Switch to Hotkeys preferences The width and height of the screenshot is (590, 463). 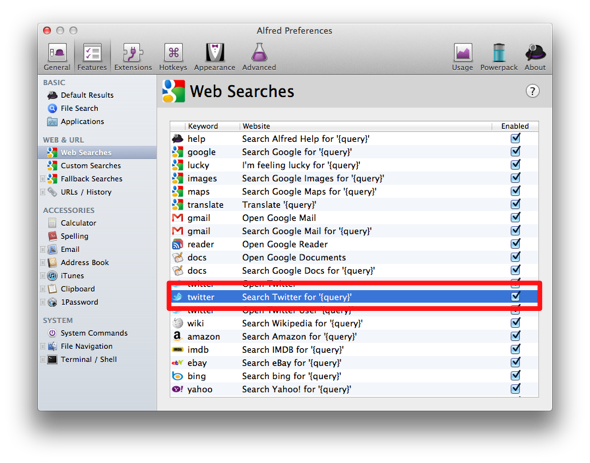(173, 56)
